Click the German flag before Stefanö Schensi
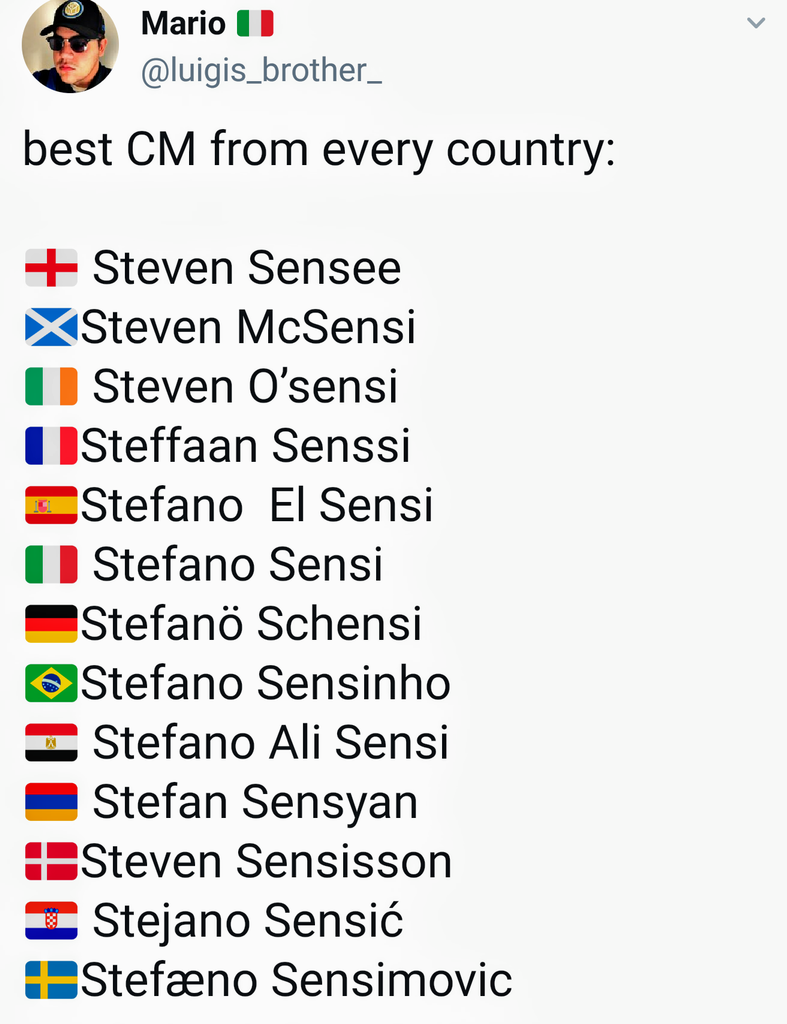This screenshot has width=787, height=1024. pyautogui.click(x=51, y=624)
